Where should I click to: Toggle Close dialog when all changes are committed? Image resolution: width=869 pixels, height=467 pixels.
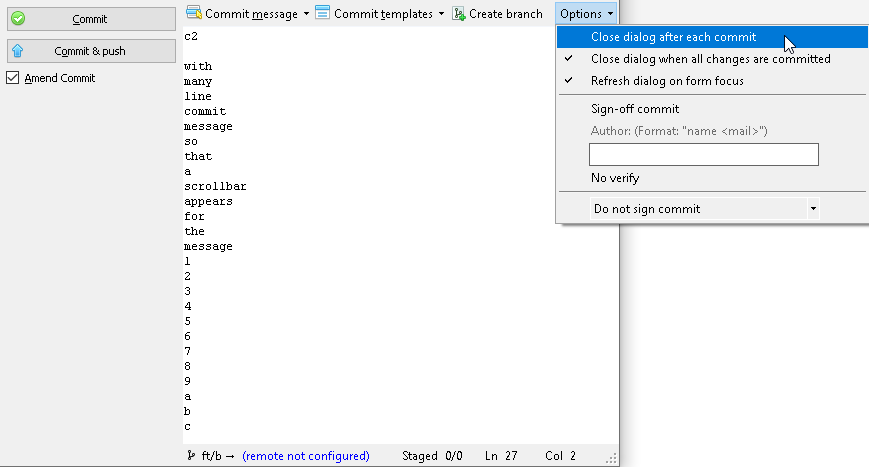tap(712, 59)
